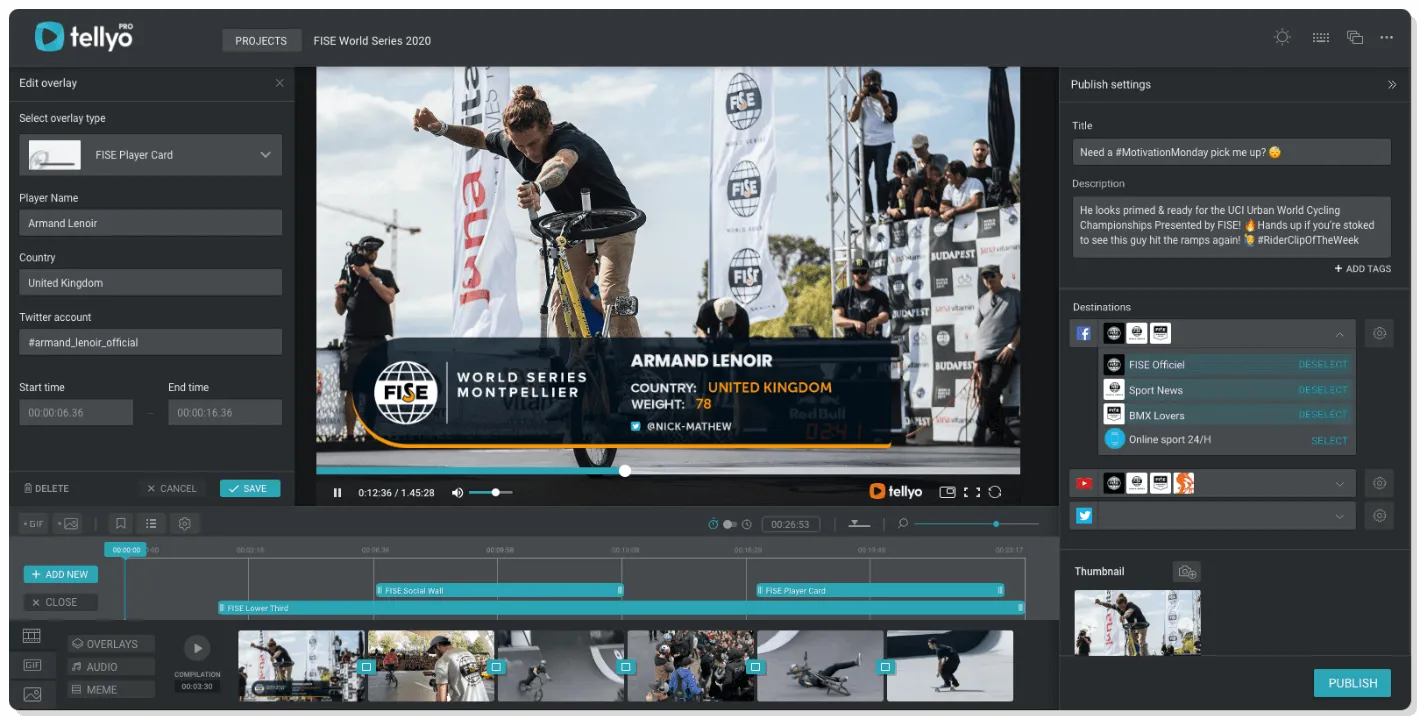Open the PROJECTS tab

tap(261, 41)
